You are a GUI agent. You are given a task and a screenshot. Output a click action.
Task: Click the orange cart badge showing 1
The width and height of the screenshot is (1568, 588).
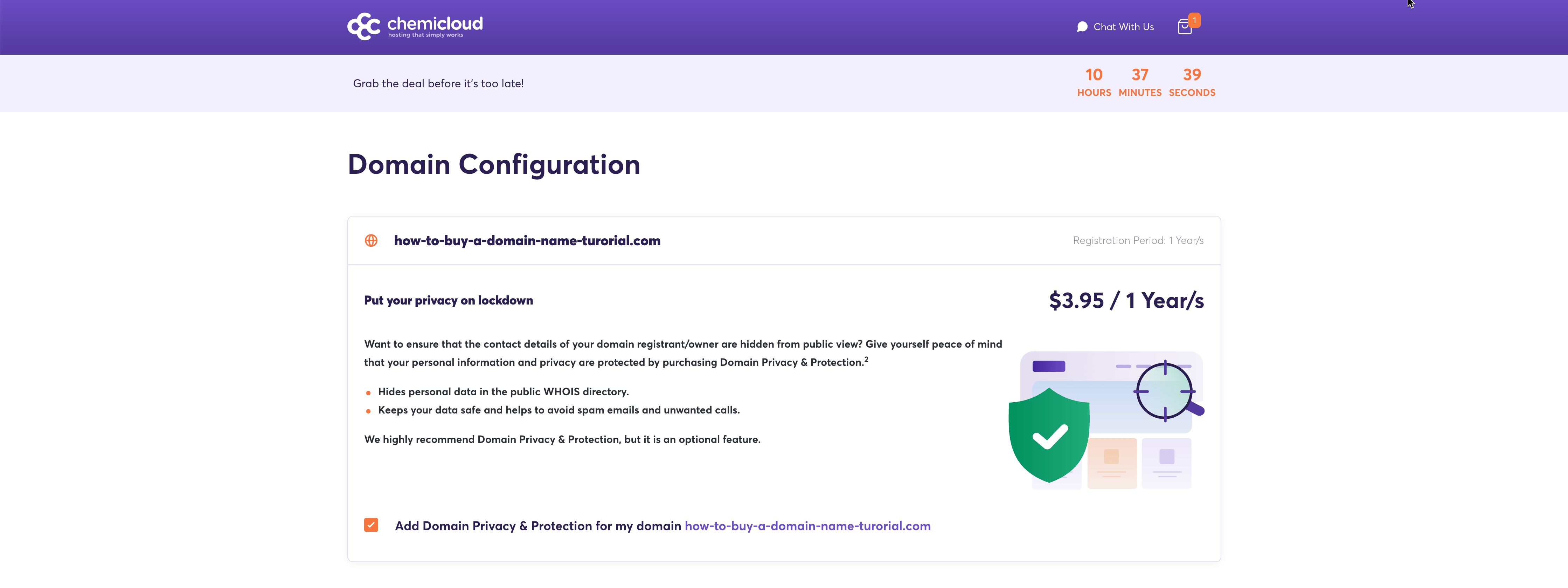click(x=1194, y=20)
